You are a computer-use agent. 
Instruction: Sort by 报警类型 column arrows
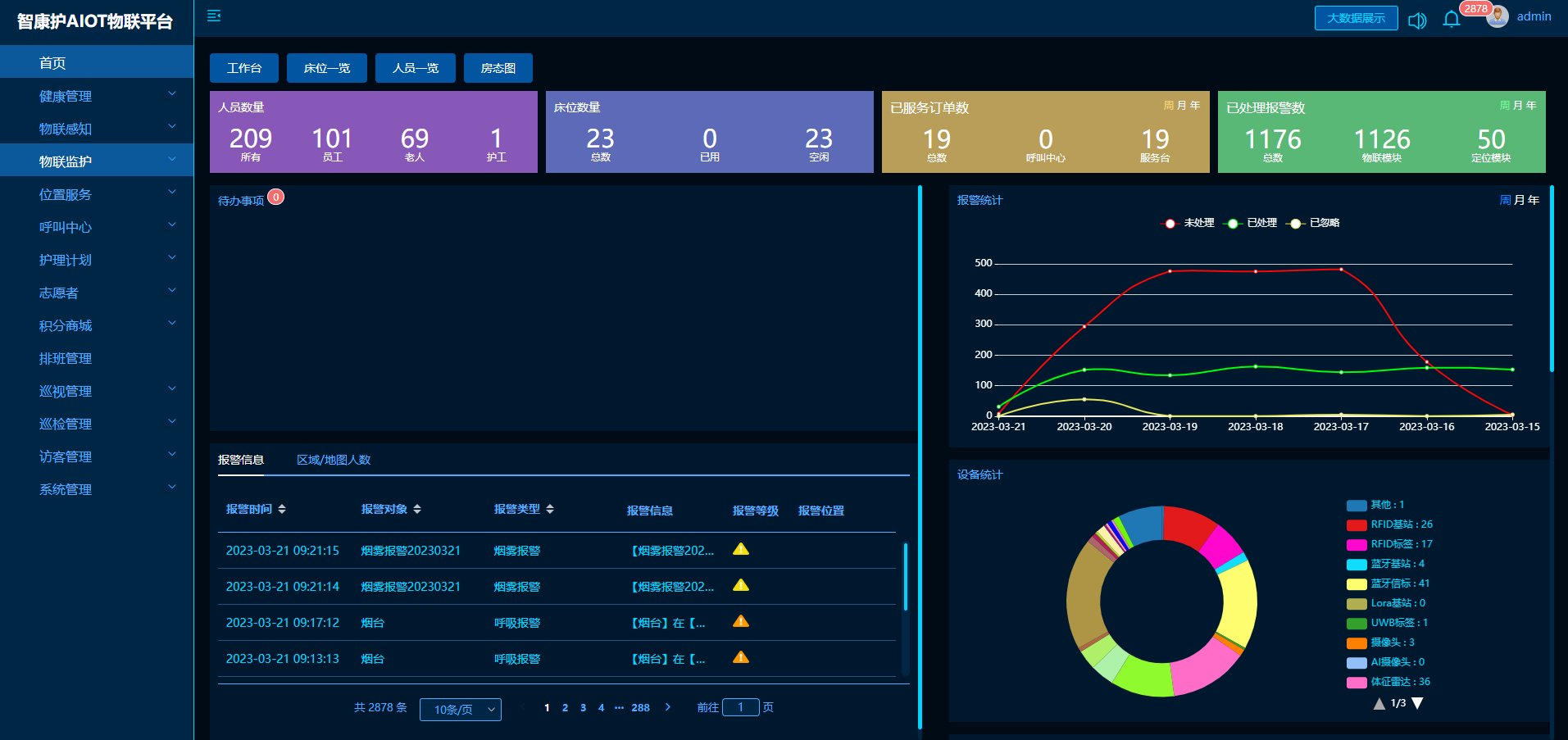[x=550, y=509]
